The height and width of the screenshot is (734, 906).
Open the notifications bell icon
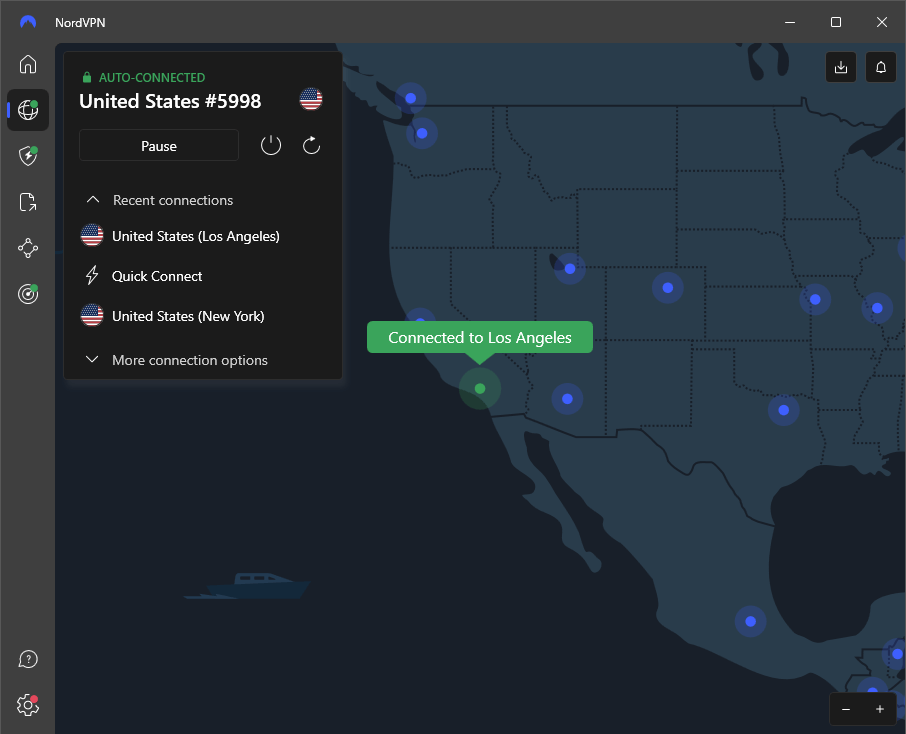point(881,67)
